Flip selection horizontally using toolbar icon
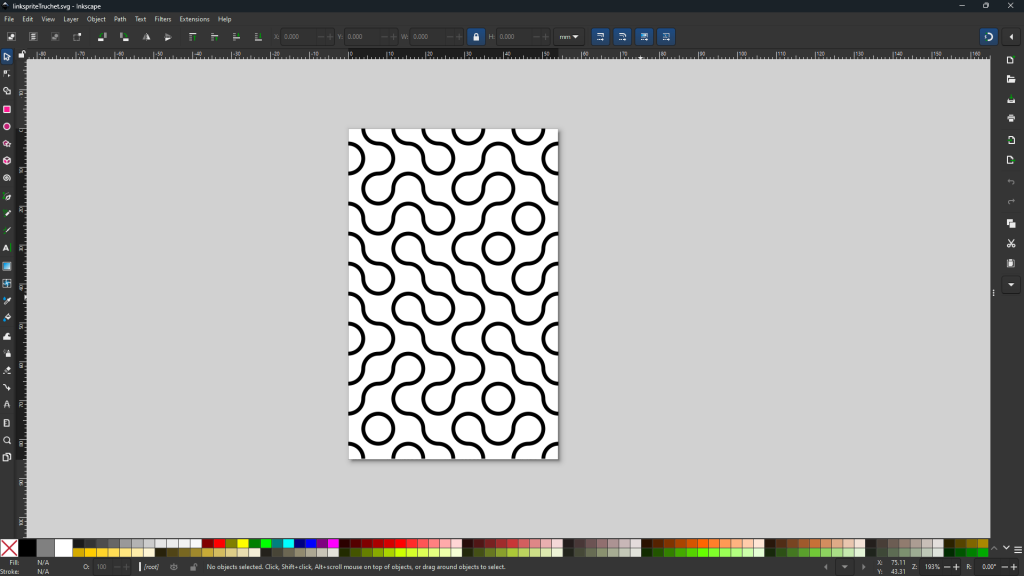 point(146,37)
